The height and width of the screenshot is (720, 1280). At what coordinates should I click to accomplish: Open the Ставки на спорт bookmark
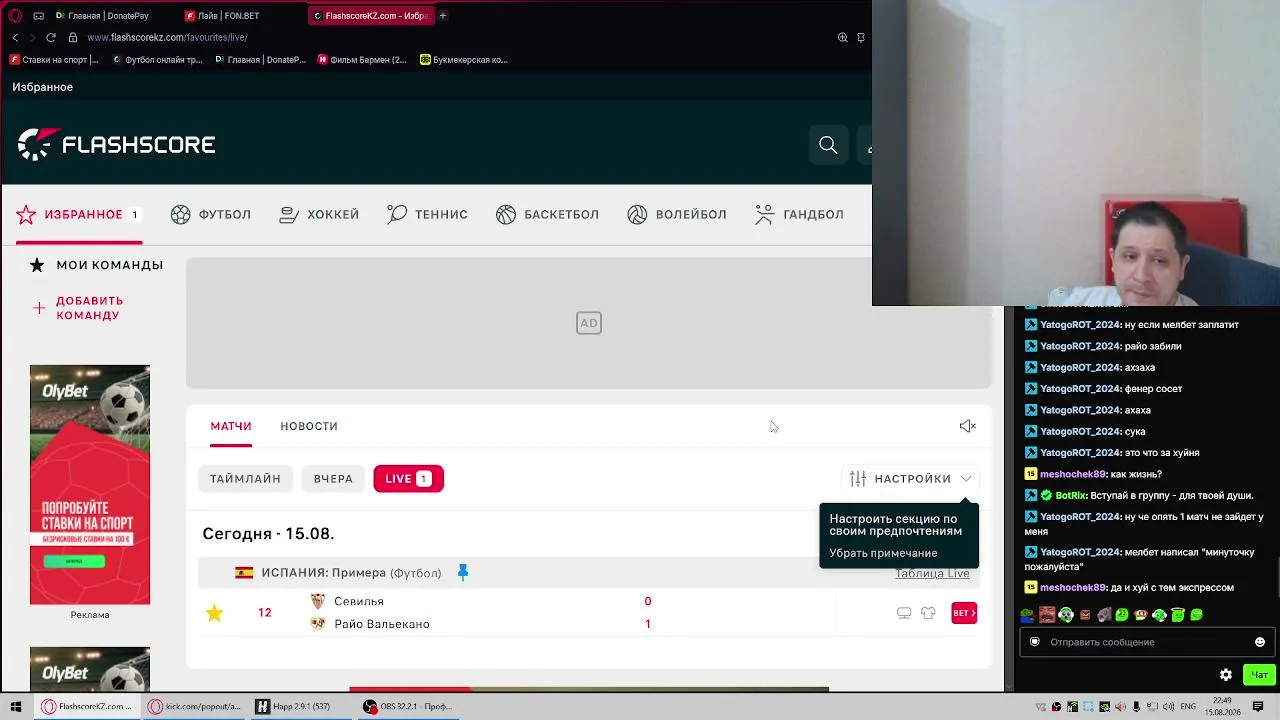(54, 60)
